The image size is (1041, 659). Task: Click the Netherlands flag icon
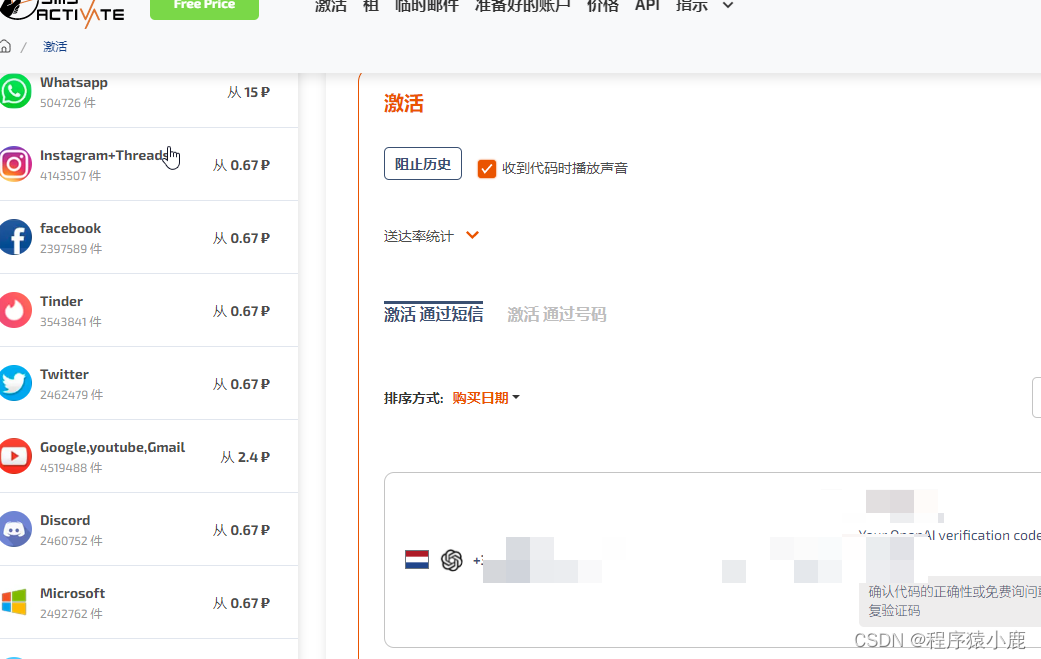[417, 559]
